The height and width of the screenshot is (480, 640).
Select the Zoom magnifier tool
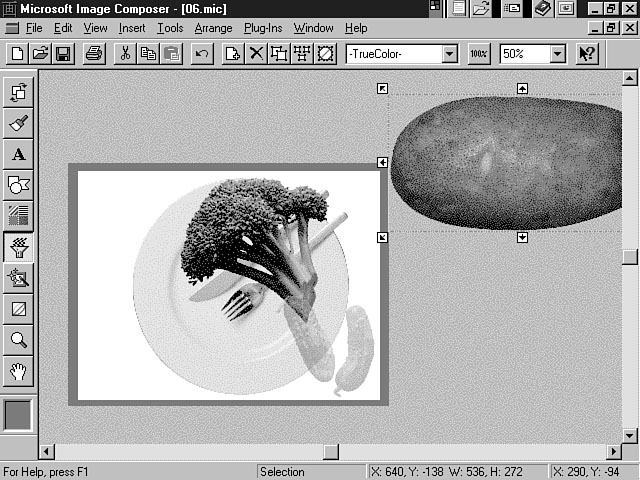(x=19, y=340)
